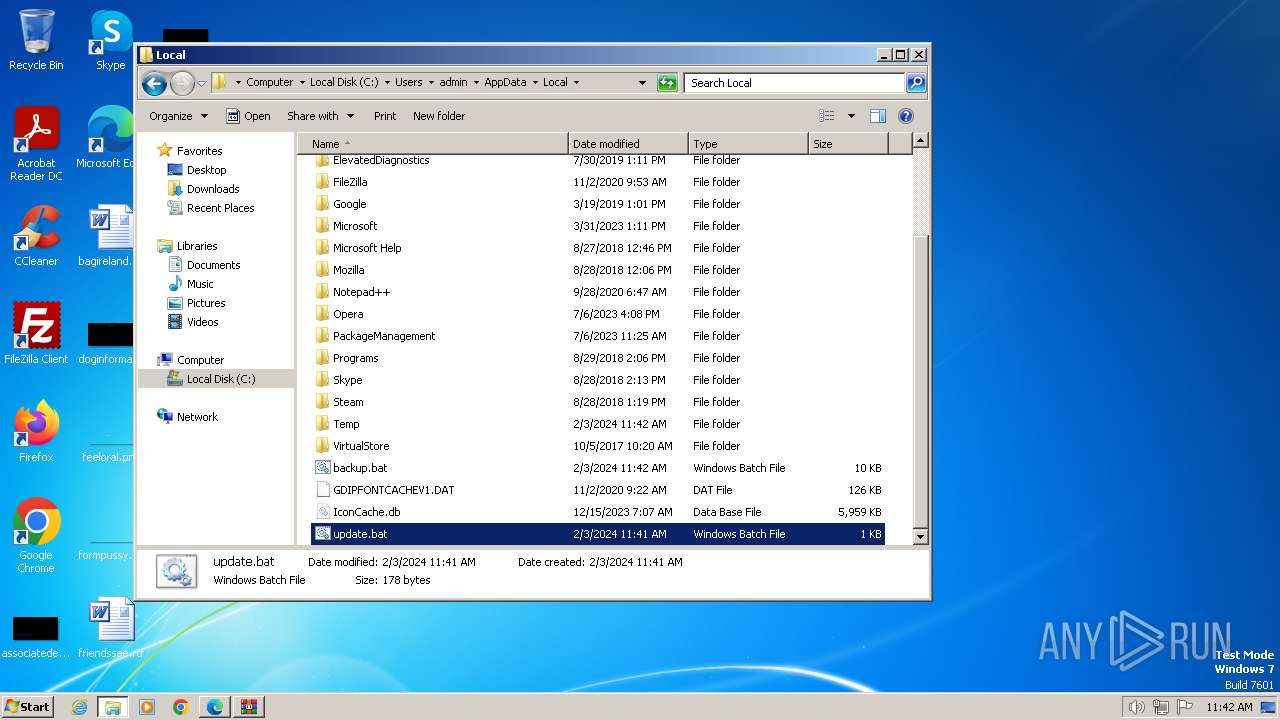
Task: Sort by Date modified column header
Action: [628, 144]
